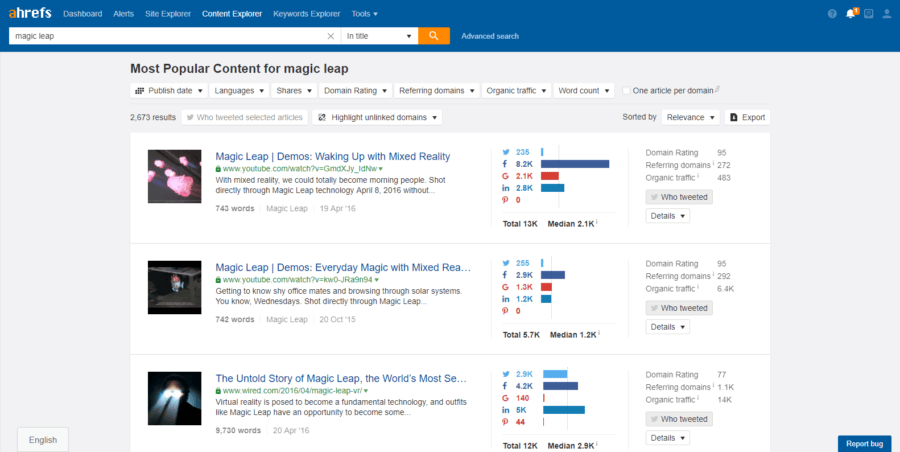The image size is (900, 452).
Task: Click the Advanced search link
Action: point(490,36)
